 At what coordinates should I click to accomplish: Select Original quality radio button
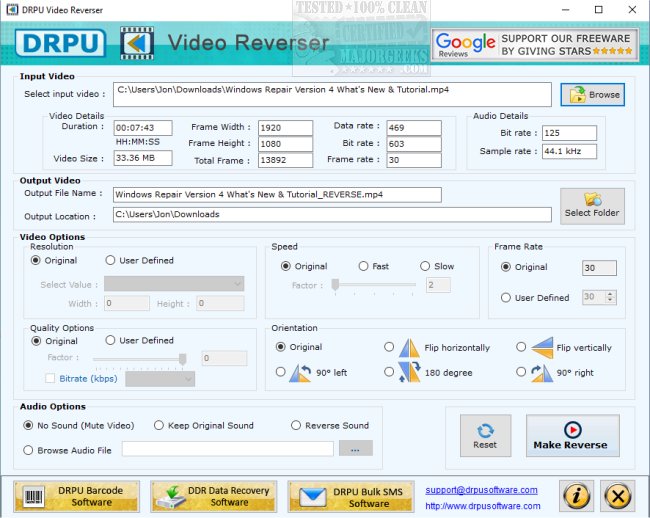(36, 341)
